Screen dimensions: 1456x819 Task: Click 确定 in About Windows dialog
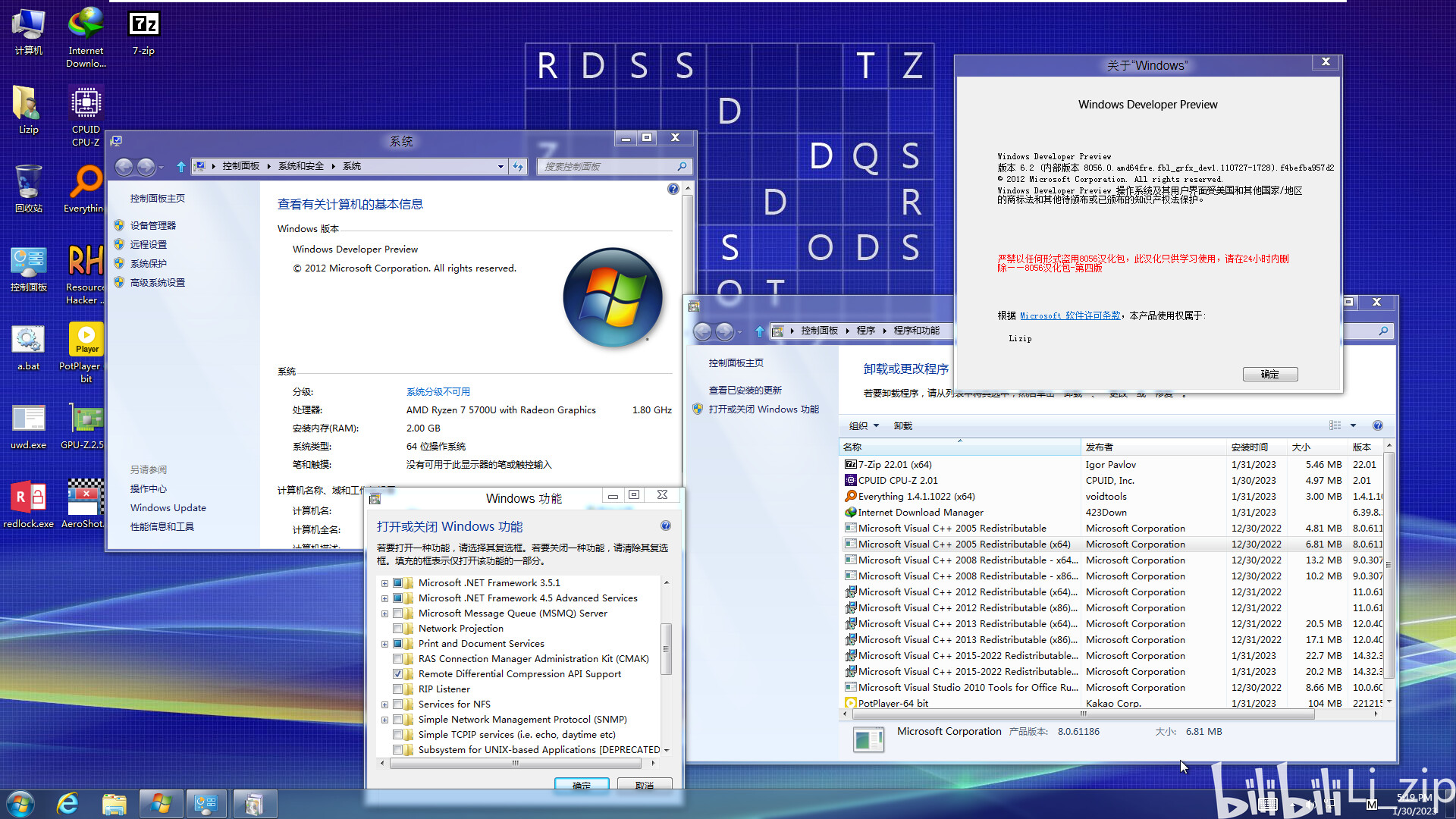click(x=1269, y=374)
